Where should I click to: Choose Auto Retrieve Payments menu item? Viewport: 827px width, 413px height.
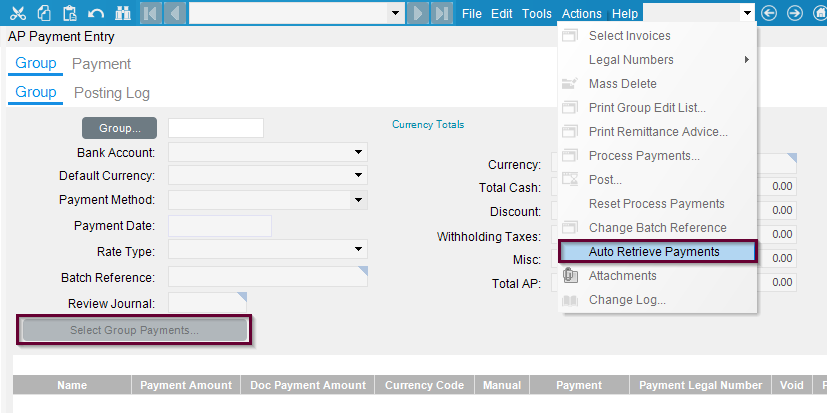tap(658, 252)
